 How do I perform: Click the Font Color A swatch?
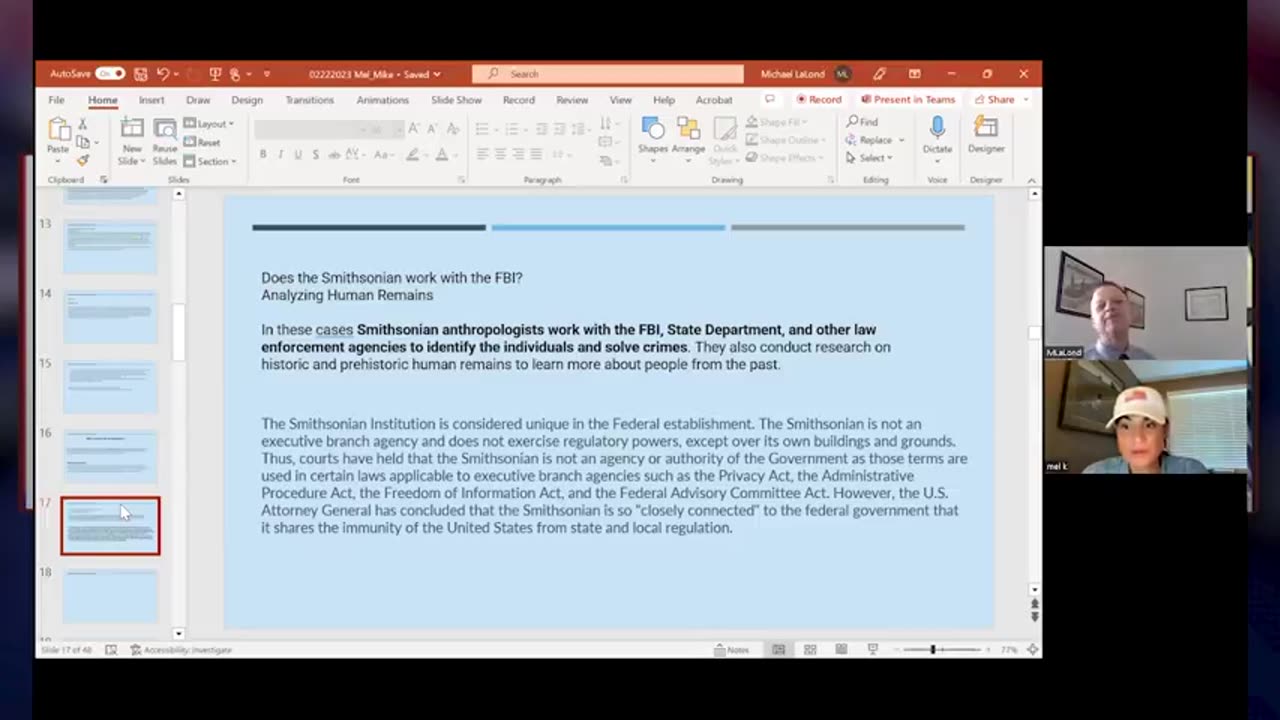(x=441, y=155)
